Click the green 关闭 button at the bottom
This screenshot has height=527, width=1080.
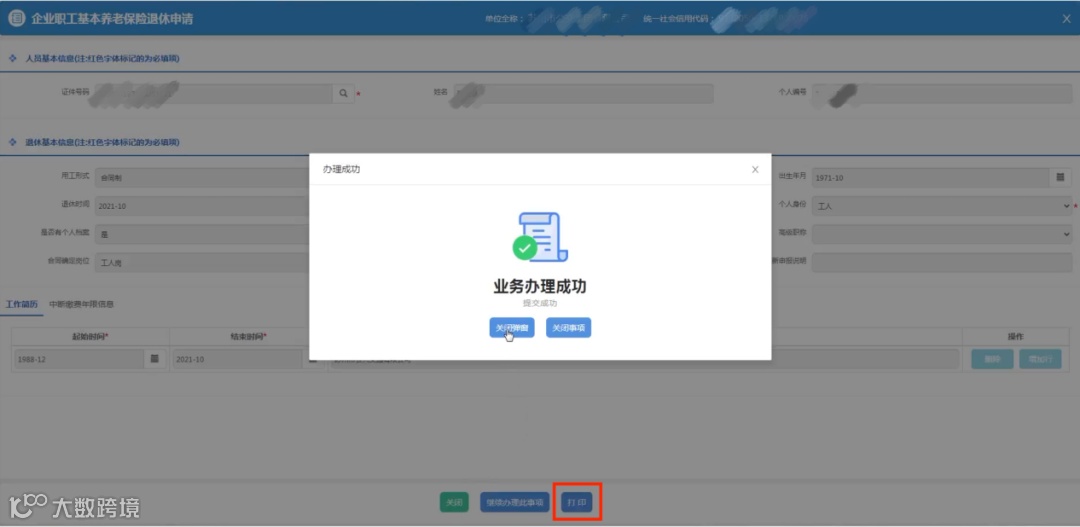click(x=454, y=502)
